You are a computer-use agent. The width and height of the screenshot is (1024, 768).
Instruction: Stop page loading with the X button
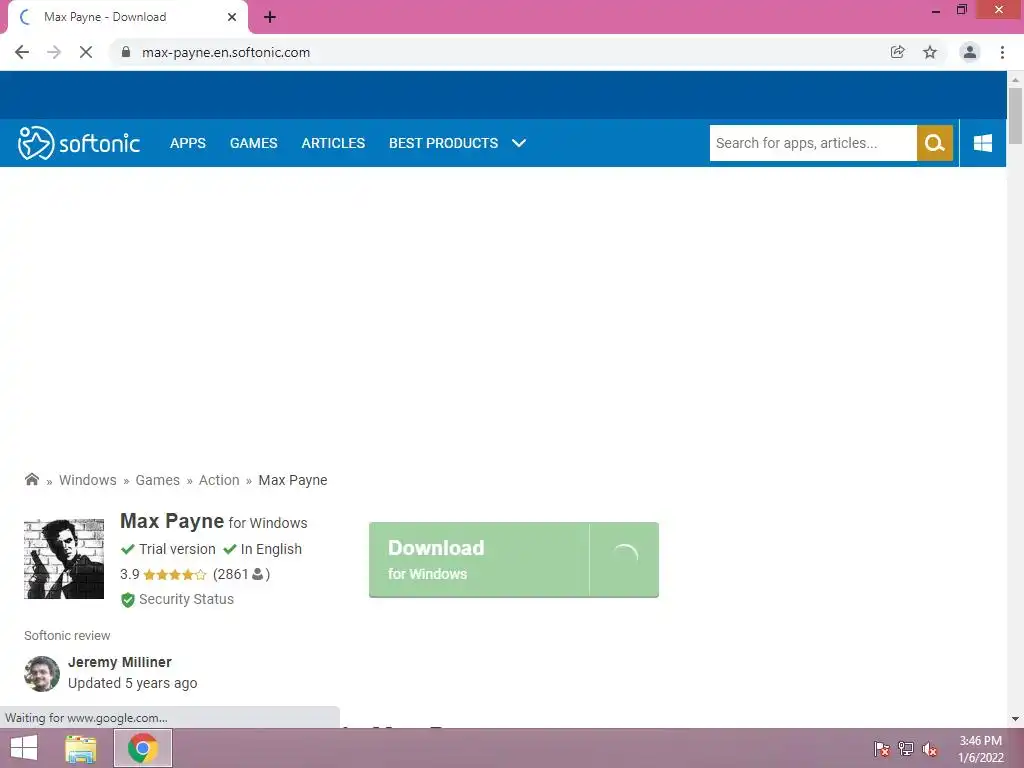[86, 52]
